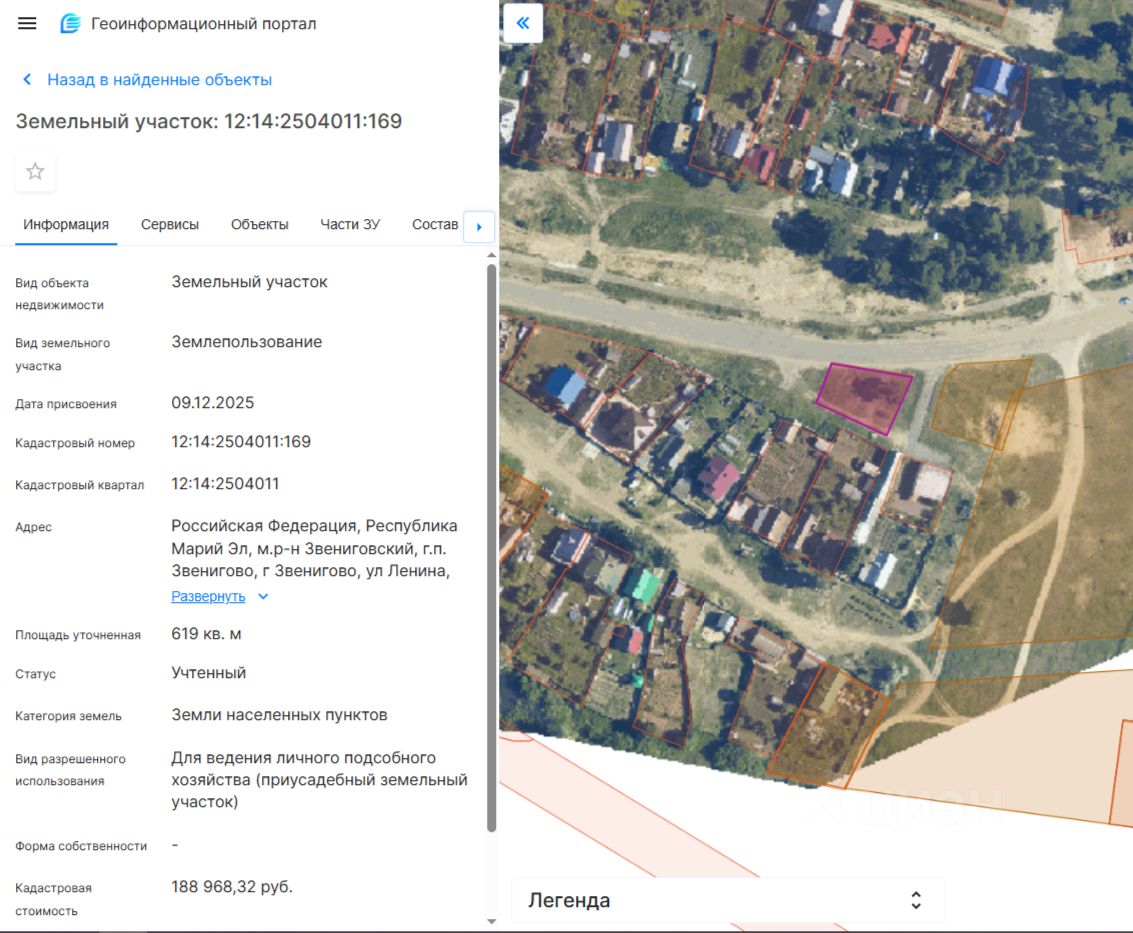
Task: Expand full address via Развернуть link
Action: click(208, 596)
